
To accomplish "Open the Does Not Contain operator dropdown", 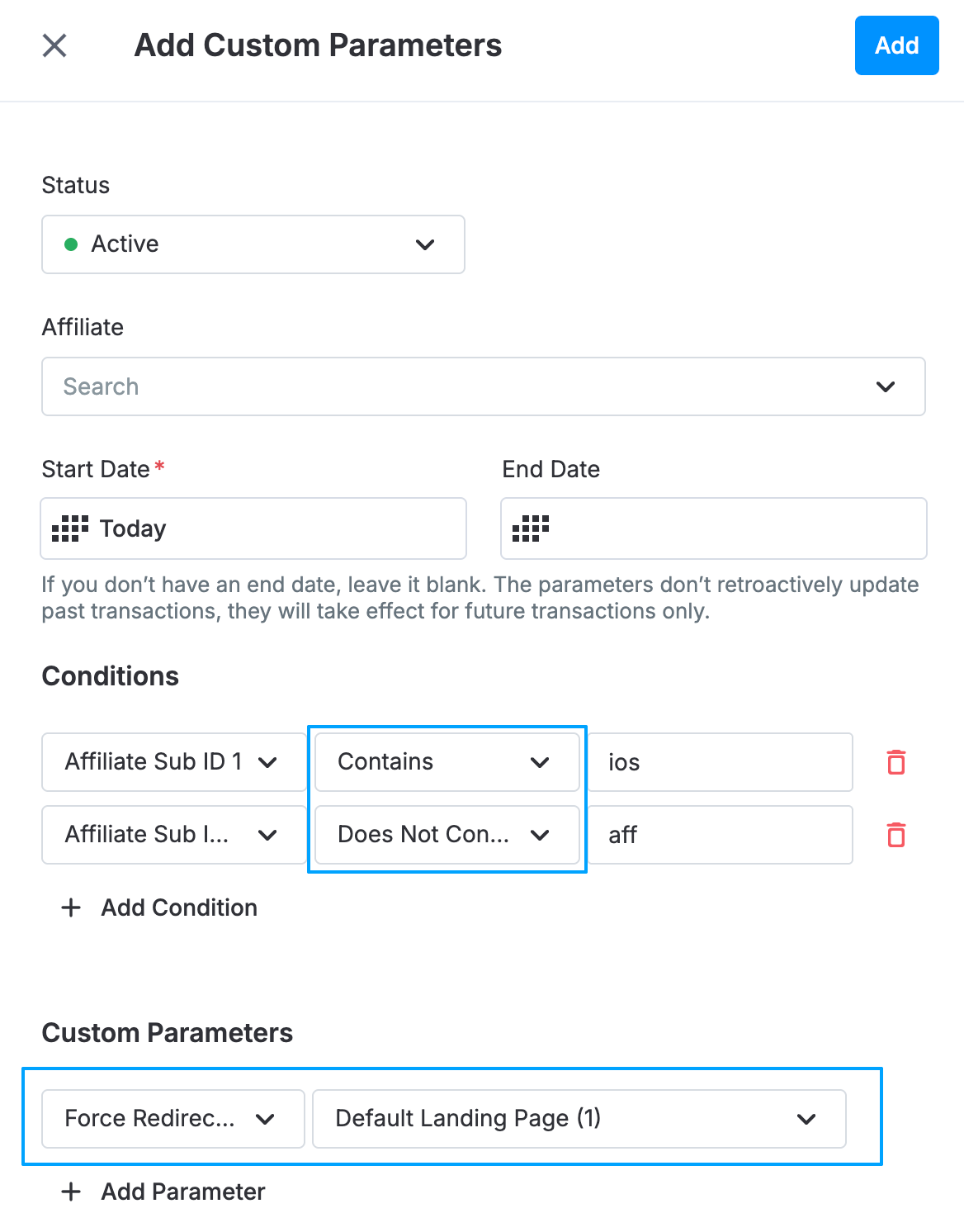I will tap(447, 835).
